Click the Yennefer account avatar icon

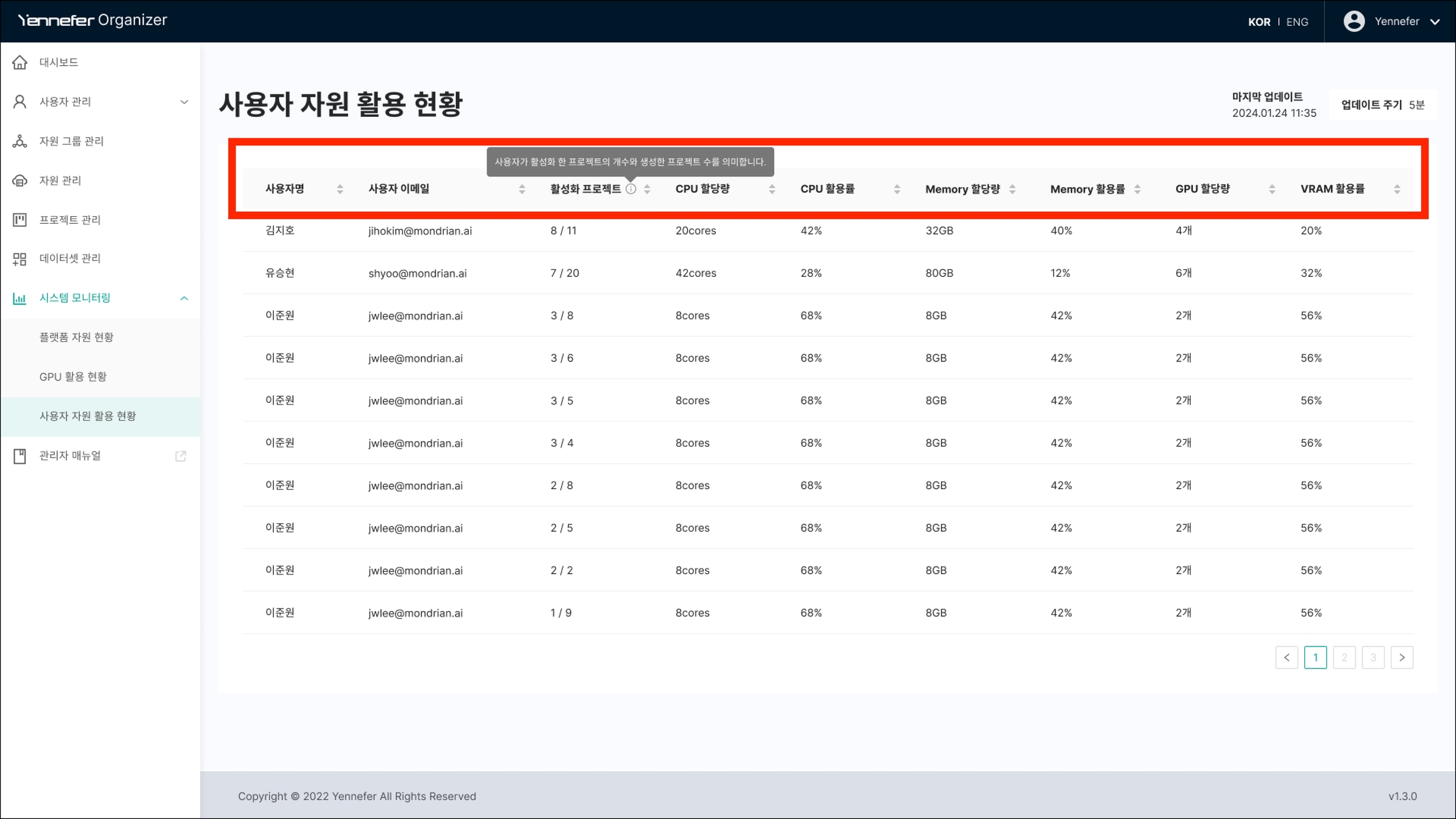coord(1354,21)
